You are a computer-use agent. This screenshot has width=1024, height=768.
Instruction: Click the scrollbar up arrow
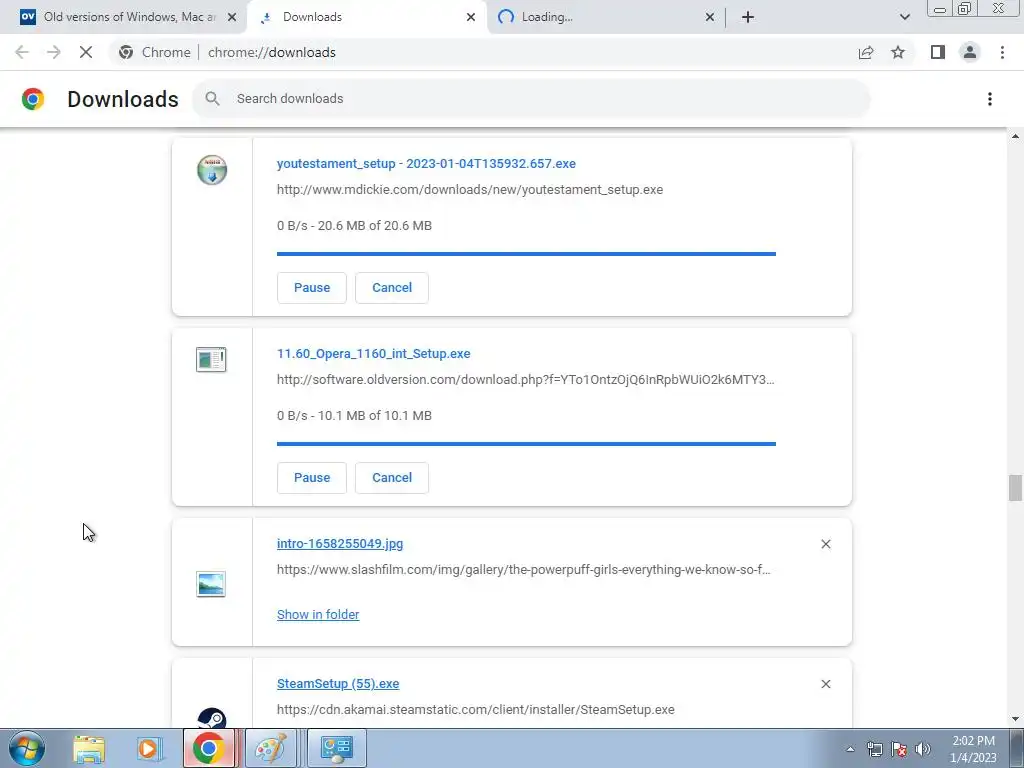pos(1015,136)
